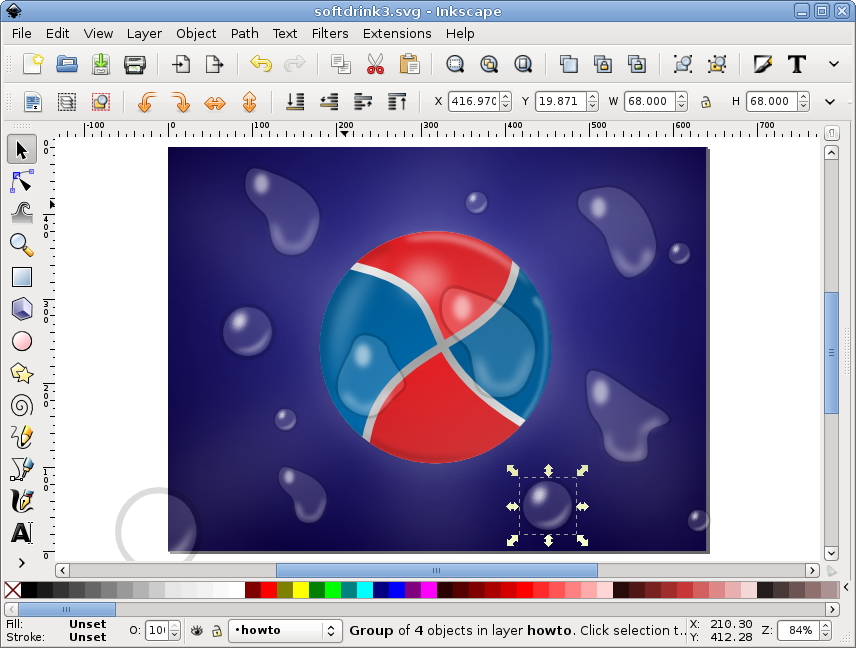Expand more toolbox tools chevron
The image size is (856, 648).
point(22,562)
